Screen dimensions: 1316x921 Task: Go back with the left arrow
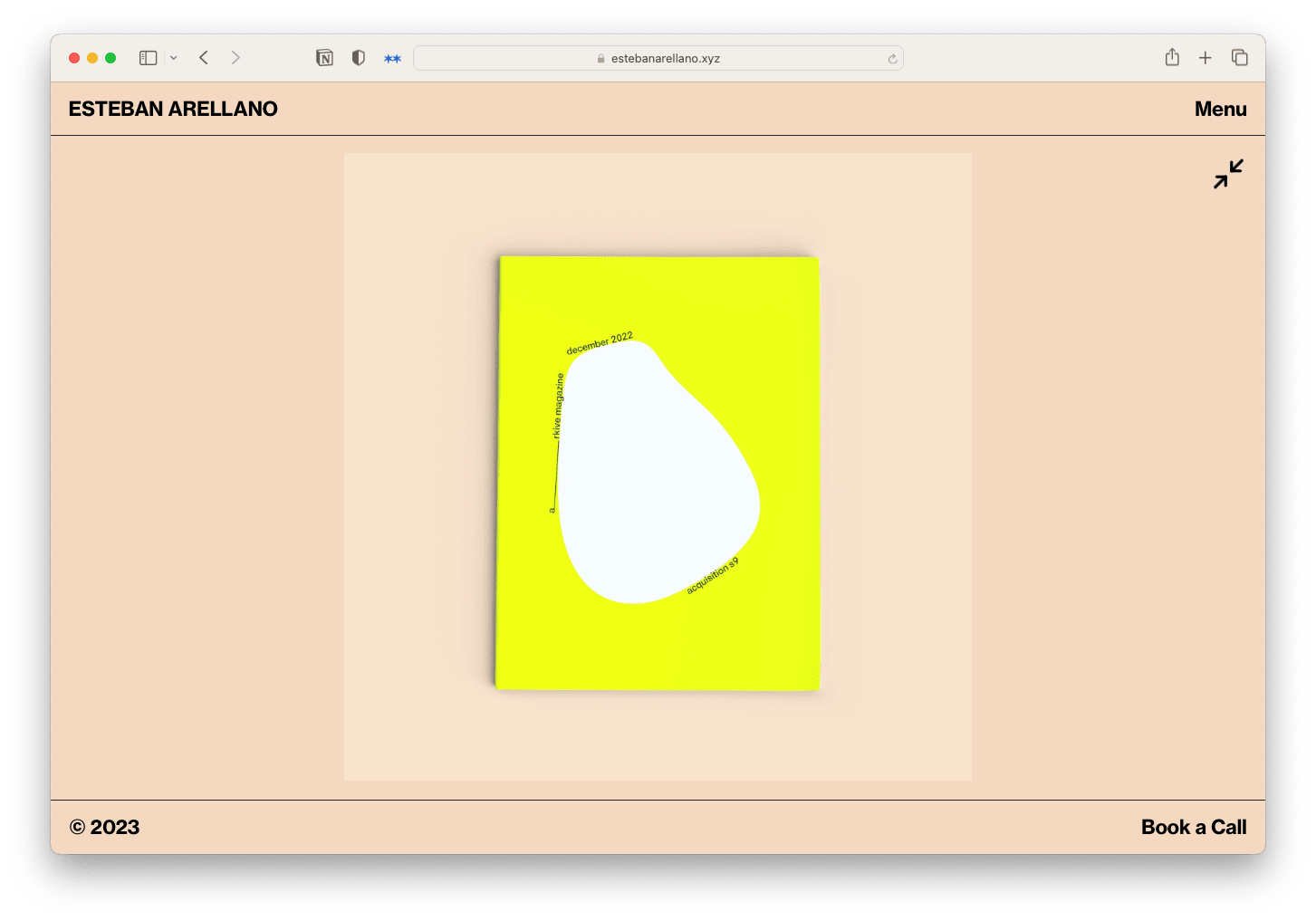[204, 58]
